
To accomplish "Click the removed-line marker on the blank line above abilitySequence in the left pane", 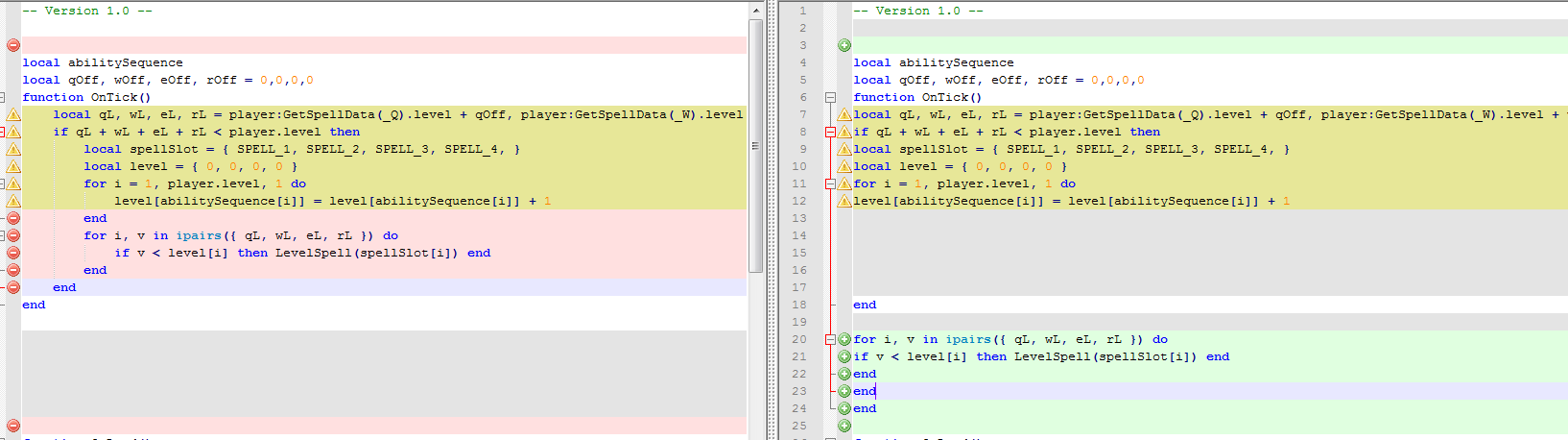I will click(x=13, y=45).
